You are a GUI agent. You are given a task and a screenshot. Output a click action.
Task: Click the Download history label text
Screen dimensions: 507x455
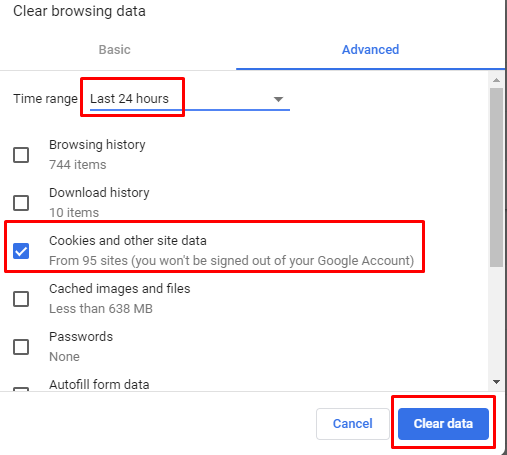point(99,193)
